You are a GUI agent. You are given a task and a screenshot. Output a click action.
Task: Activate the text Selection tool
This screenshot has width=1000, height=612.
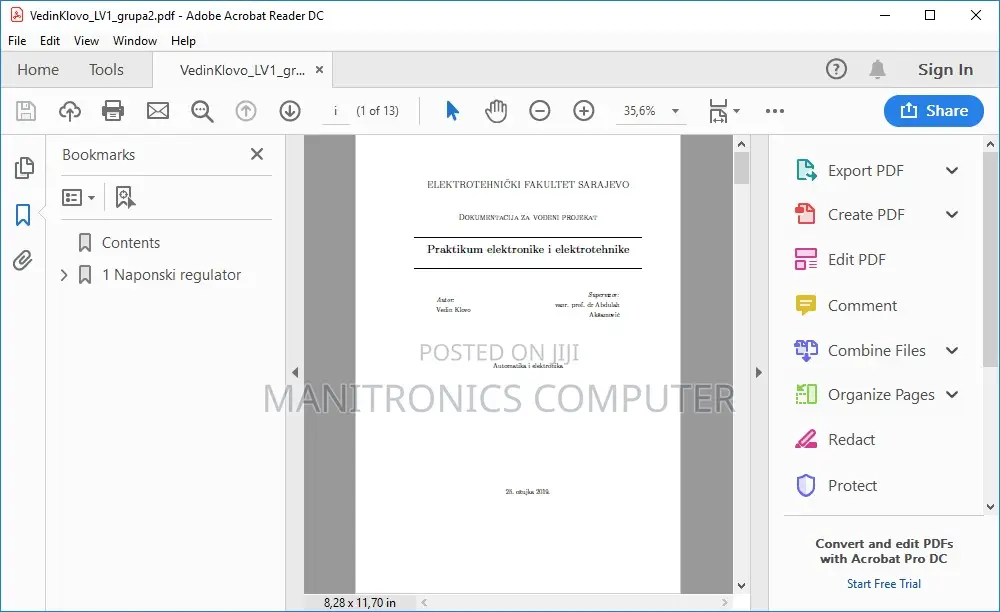click(452, 110)
